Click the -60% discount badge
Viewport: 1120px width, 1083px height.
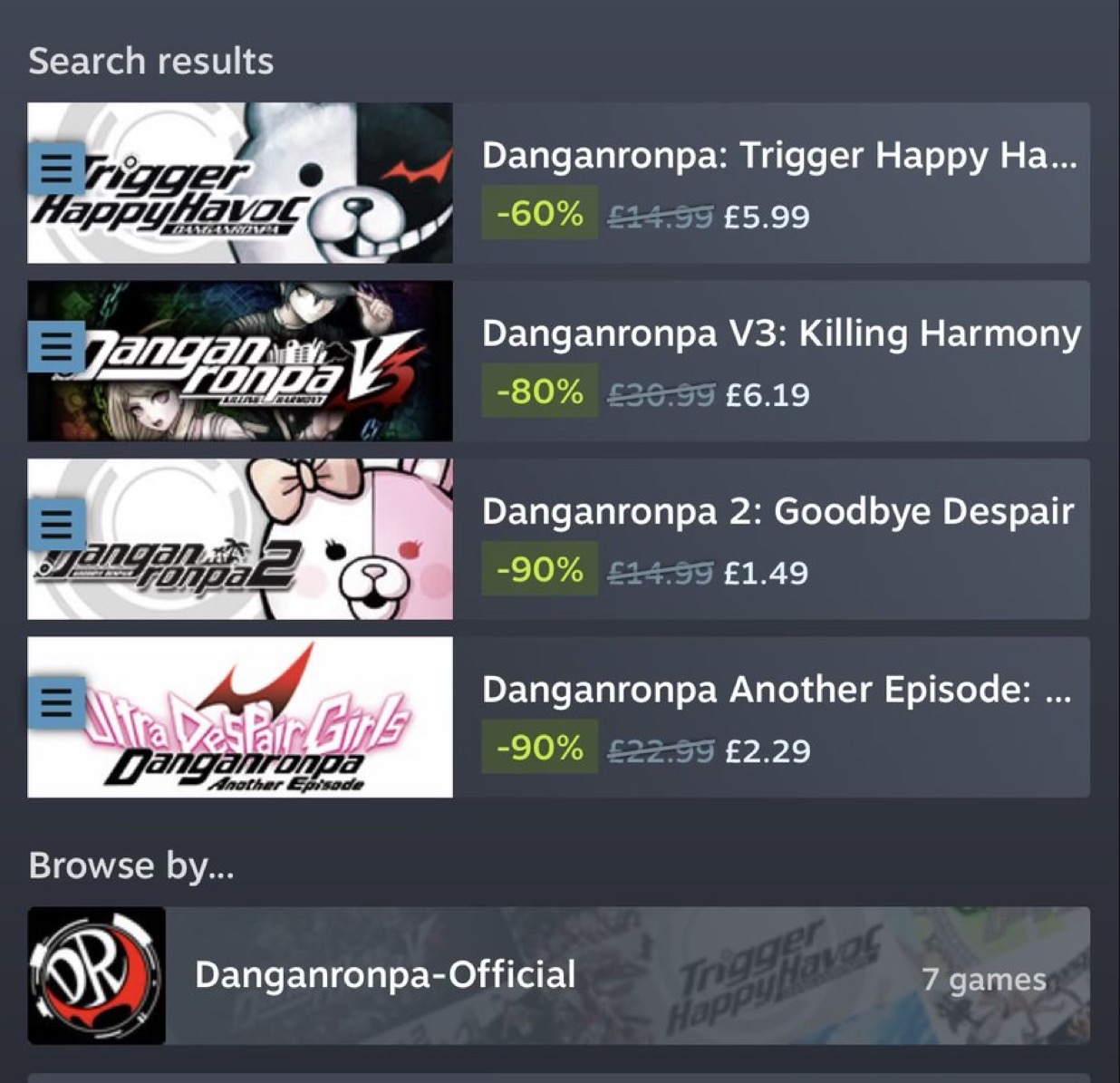[539, 213]
